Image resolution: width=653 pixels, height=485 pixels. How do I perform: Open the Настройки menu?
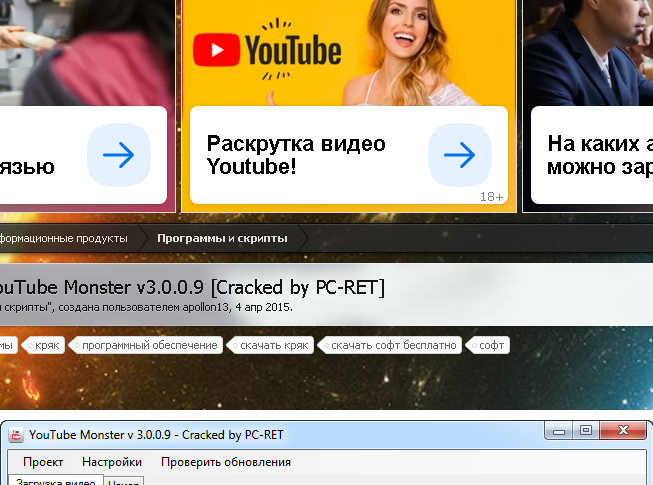coord(111,462)
